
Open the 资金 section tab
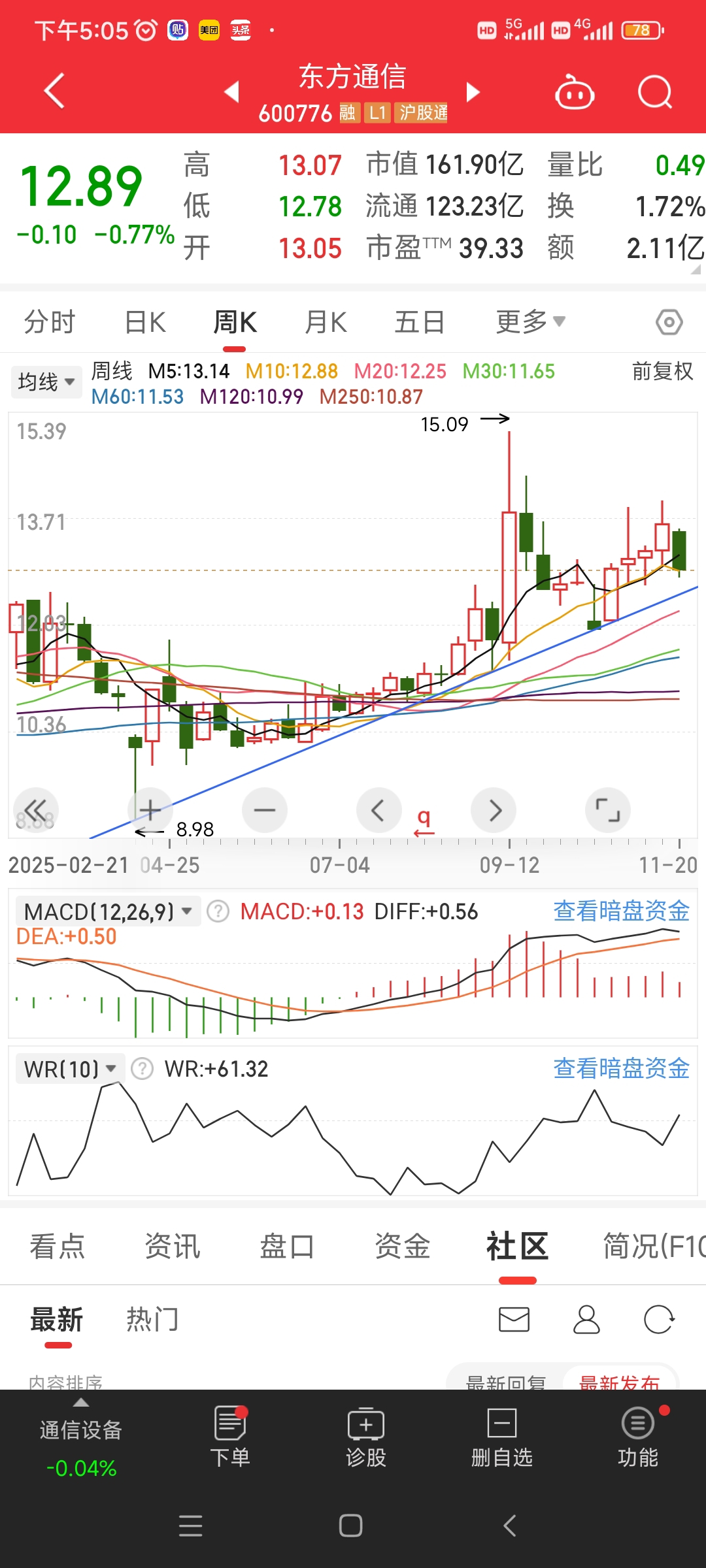403,1246
